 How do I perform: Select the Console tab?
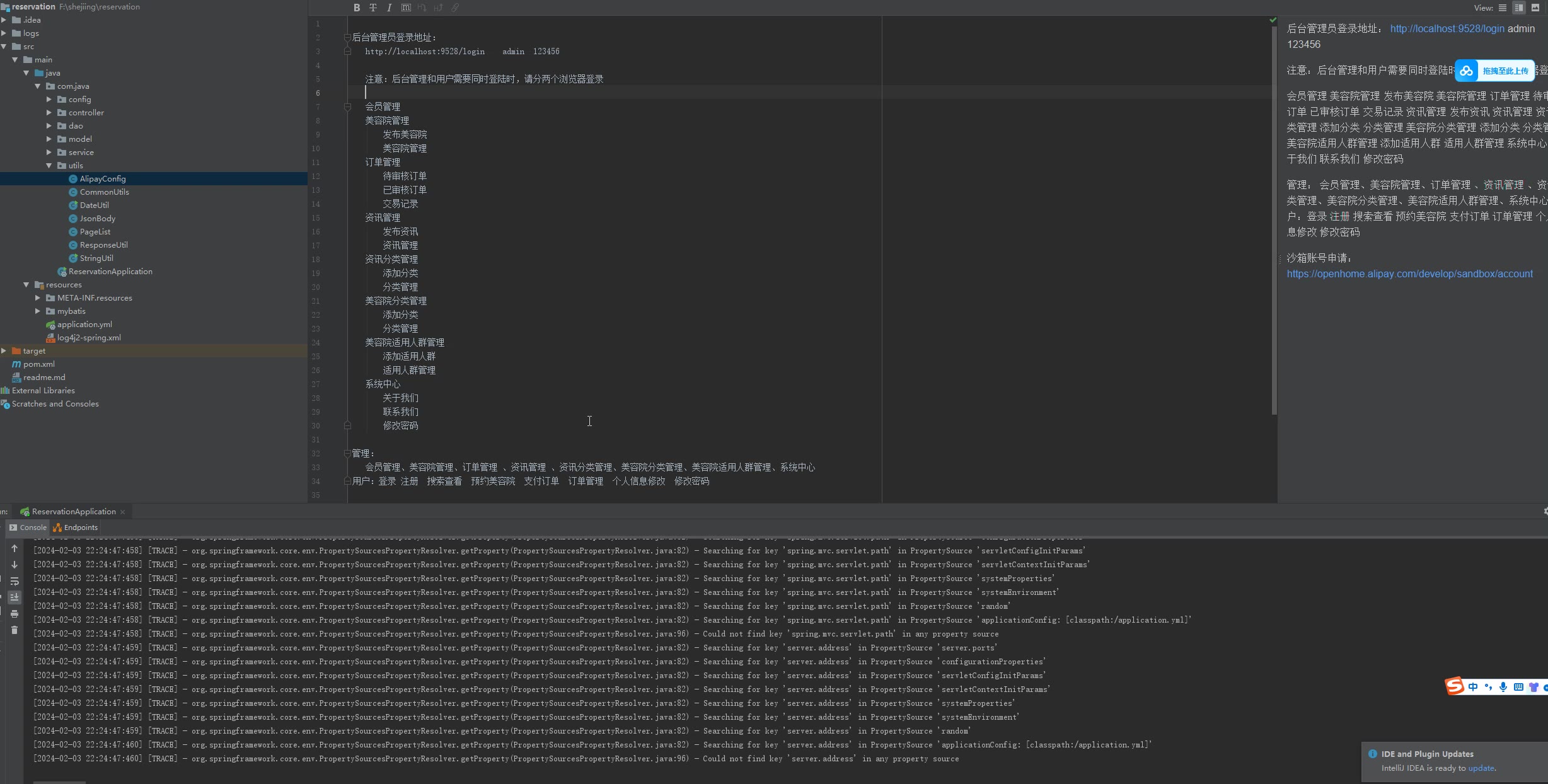click(x=28, y=527)
